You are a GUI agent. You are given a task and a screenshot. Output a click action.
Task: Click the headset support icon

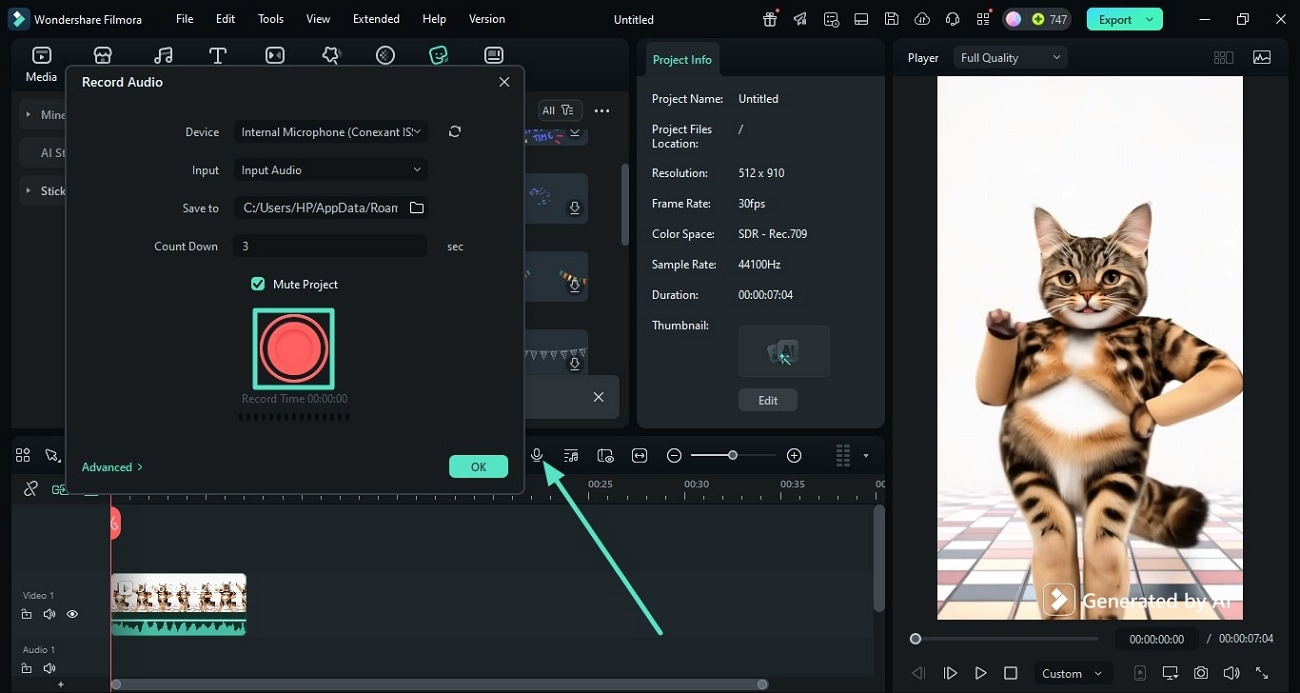953,19
